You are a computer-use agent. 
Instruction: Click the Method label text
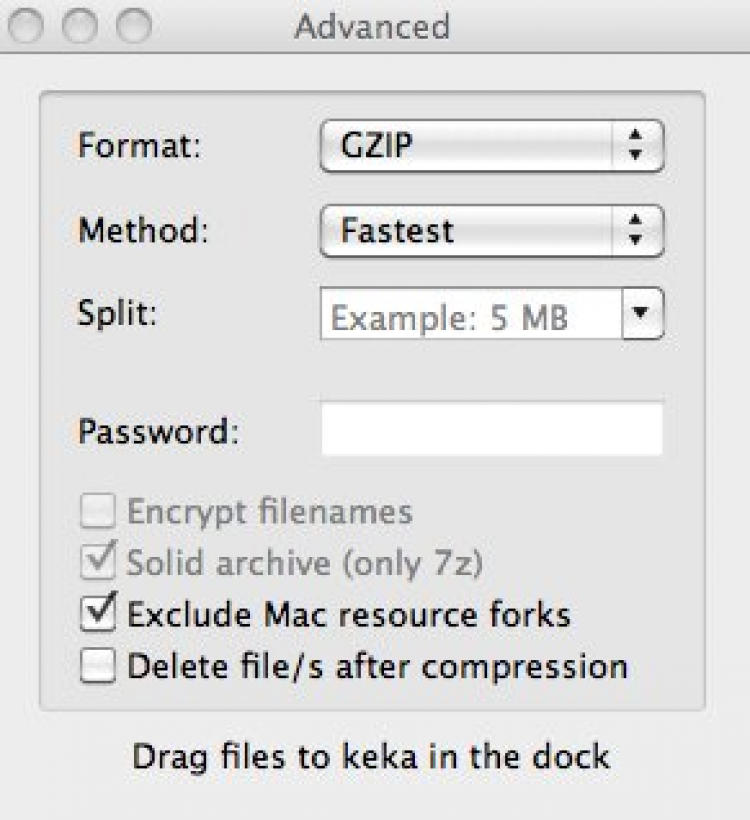tap(143, 231)
